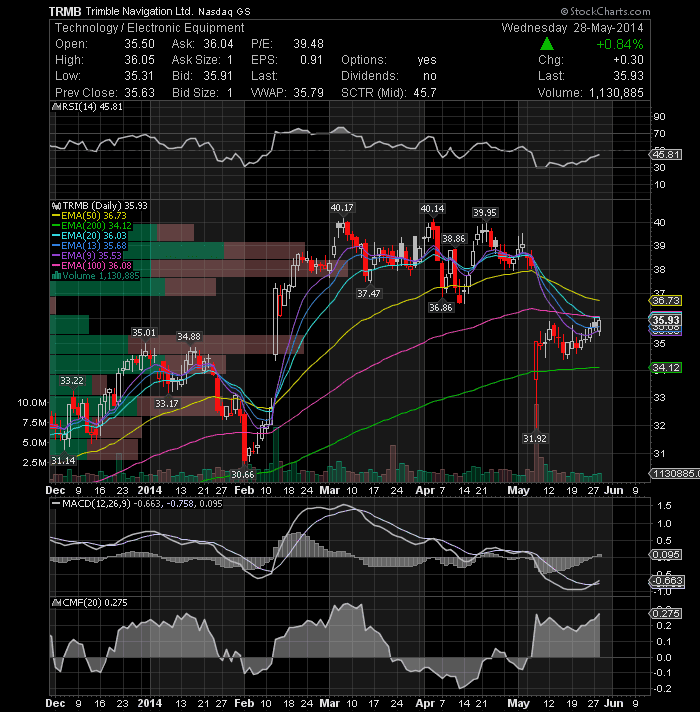The height and width of the screenshot is (712, 700).
Task: Click the 36.73 EMA right-axis price tag
Action: coord(666,301)
